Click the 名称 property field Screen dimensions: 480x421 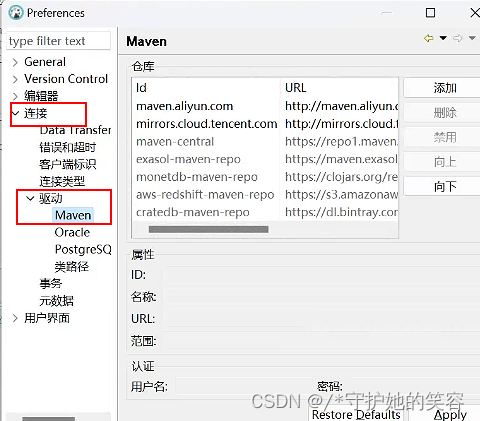point(321,297)
